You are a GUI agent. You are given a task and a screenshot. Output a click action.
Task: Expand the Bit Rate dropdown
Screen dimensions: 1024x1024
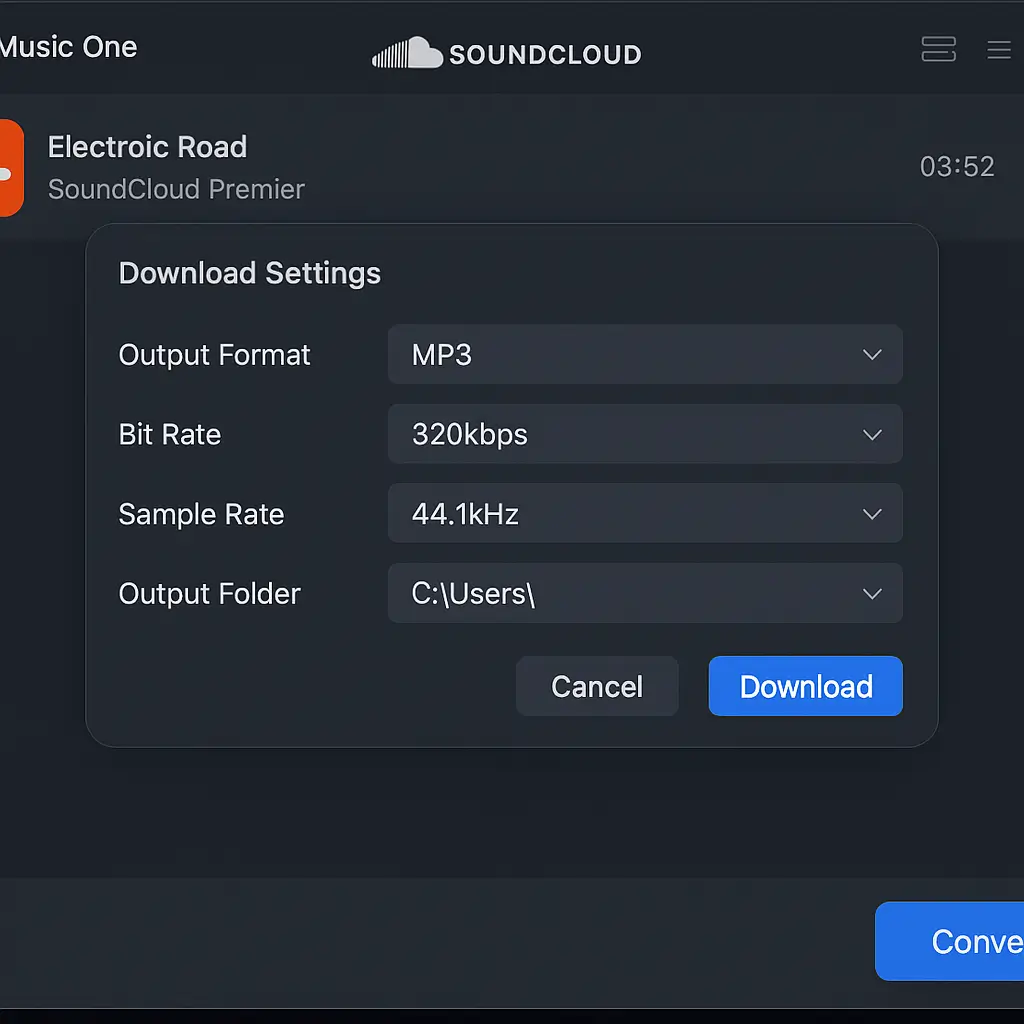[x=645, y=434]
